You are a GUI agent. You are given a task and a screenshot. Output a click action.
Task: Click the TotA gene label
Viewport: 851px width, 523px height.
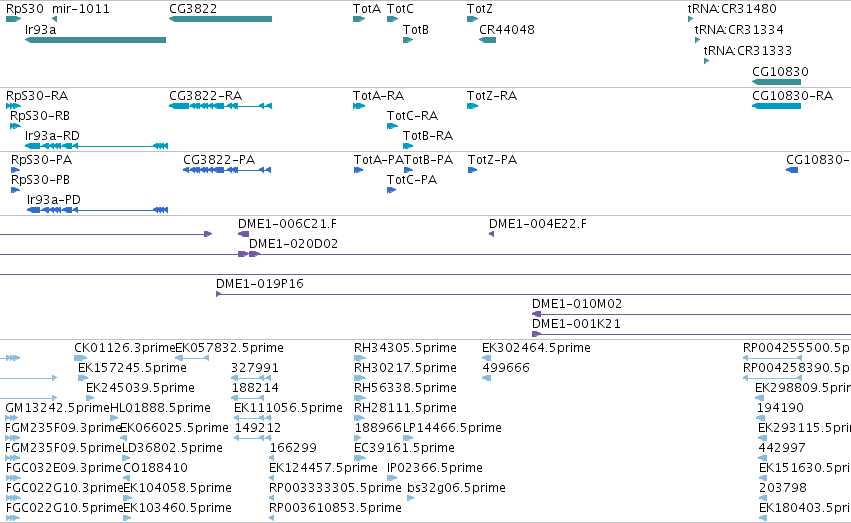click(x=367, y=9)
